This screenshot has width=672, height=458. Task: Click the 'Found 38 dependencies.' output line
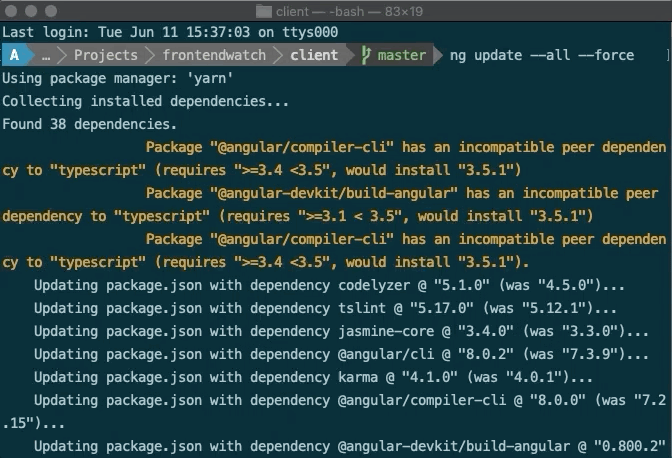tap(90, 124)
